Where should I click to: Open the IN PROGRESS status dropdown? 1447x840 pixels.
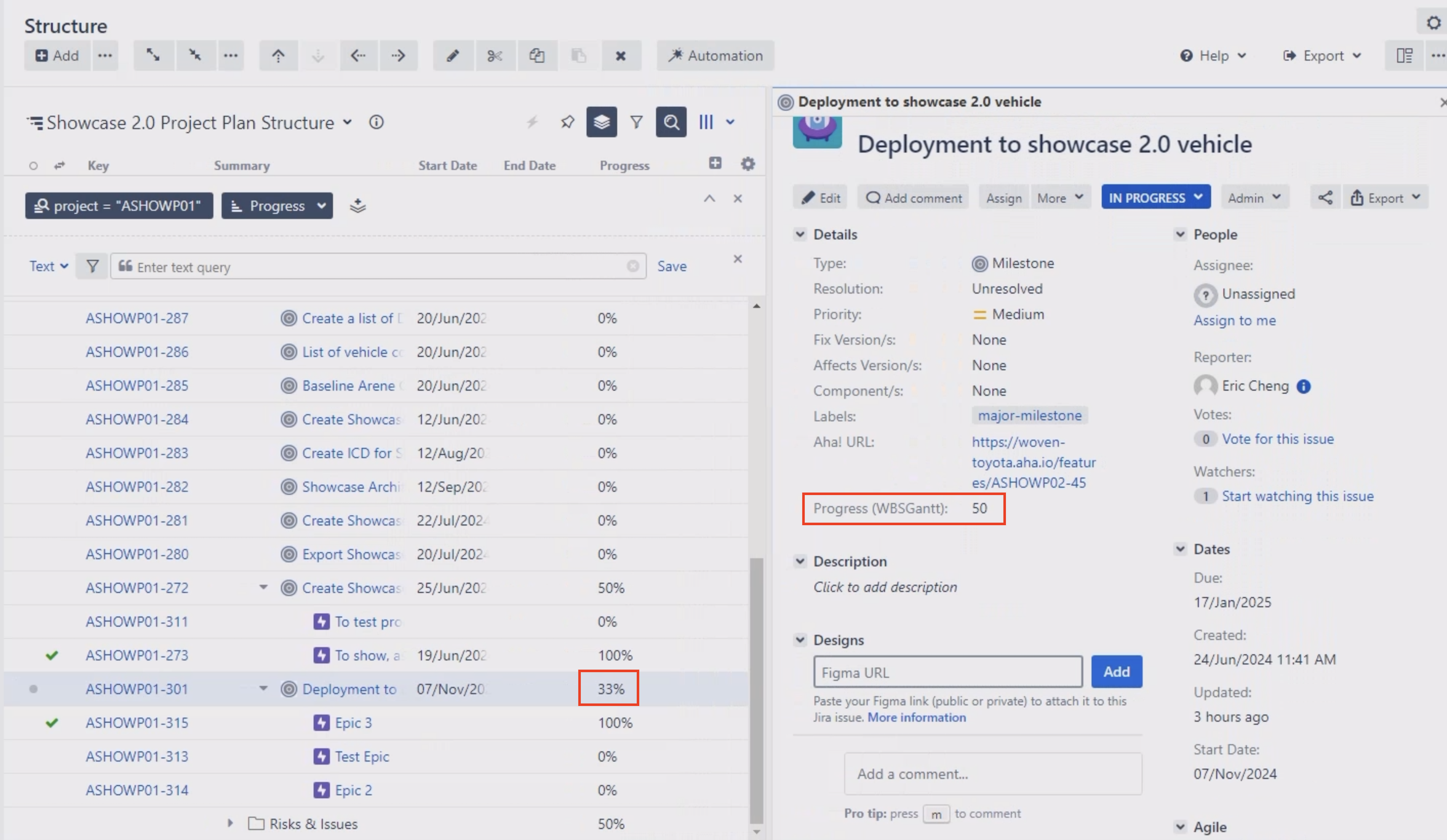click(1155, 197)
